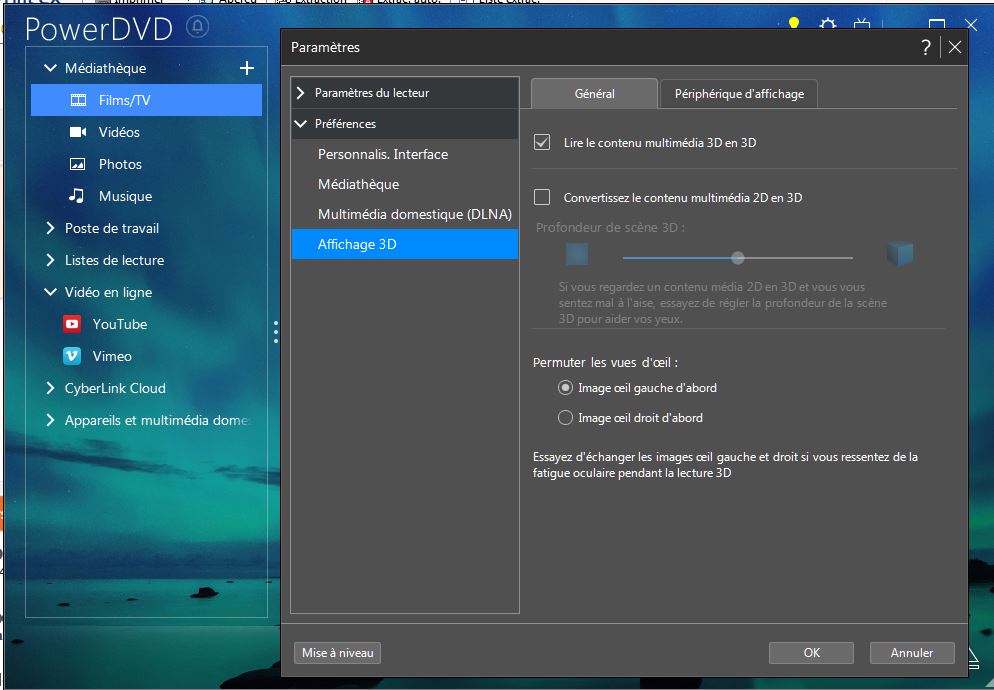Select Films/TV in the sidebar
Viewport: 994px width, 690px height.
tap(146, 100)
